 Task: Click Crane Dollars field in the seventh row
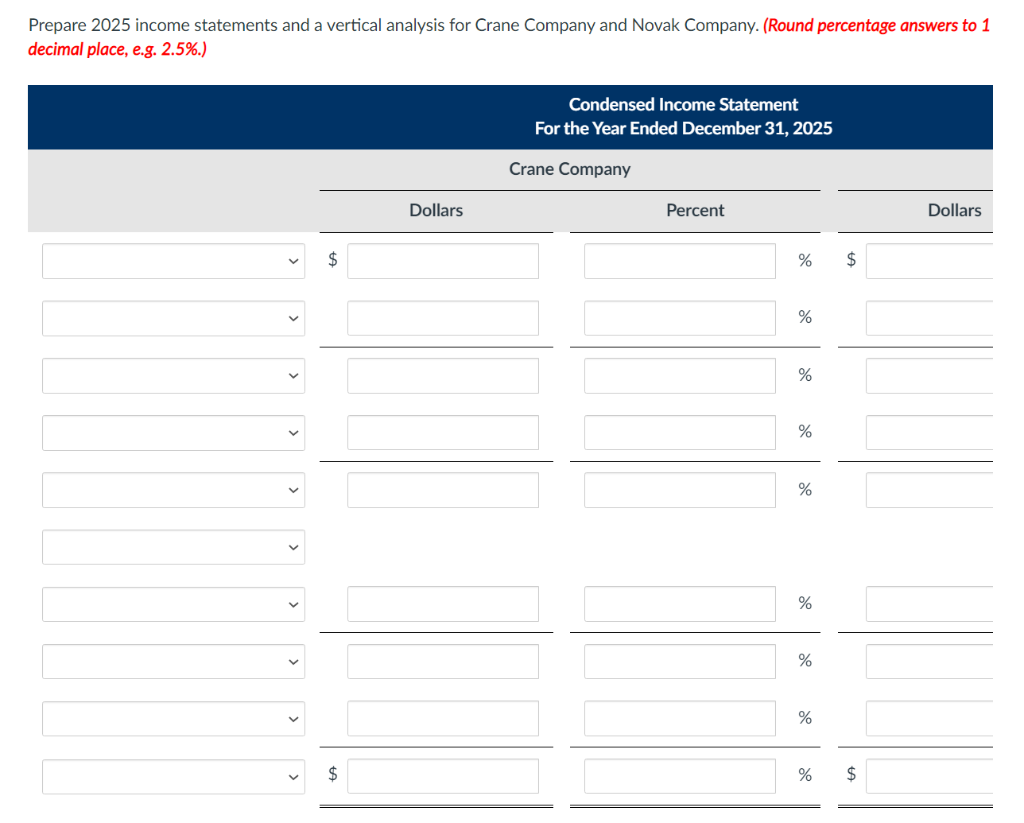click(x=443, y=604)
